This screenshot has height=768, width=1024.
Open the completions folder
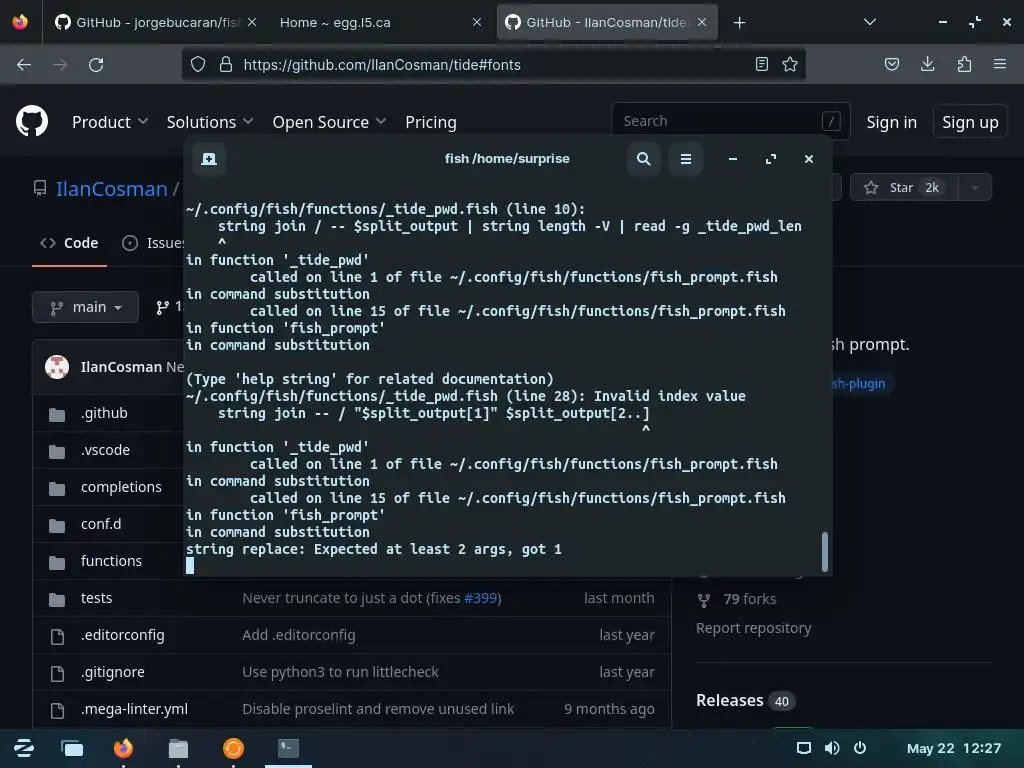coord(121,487)
